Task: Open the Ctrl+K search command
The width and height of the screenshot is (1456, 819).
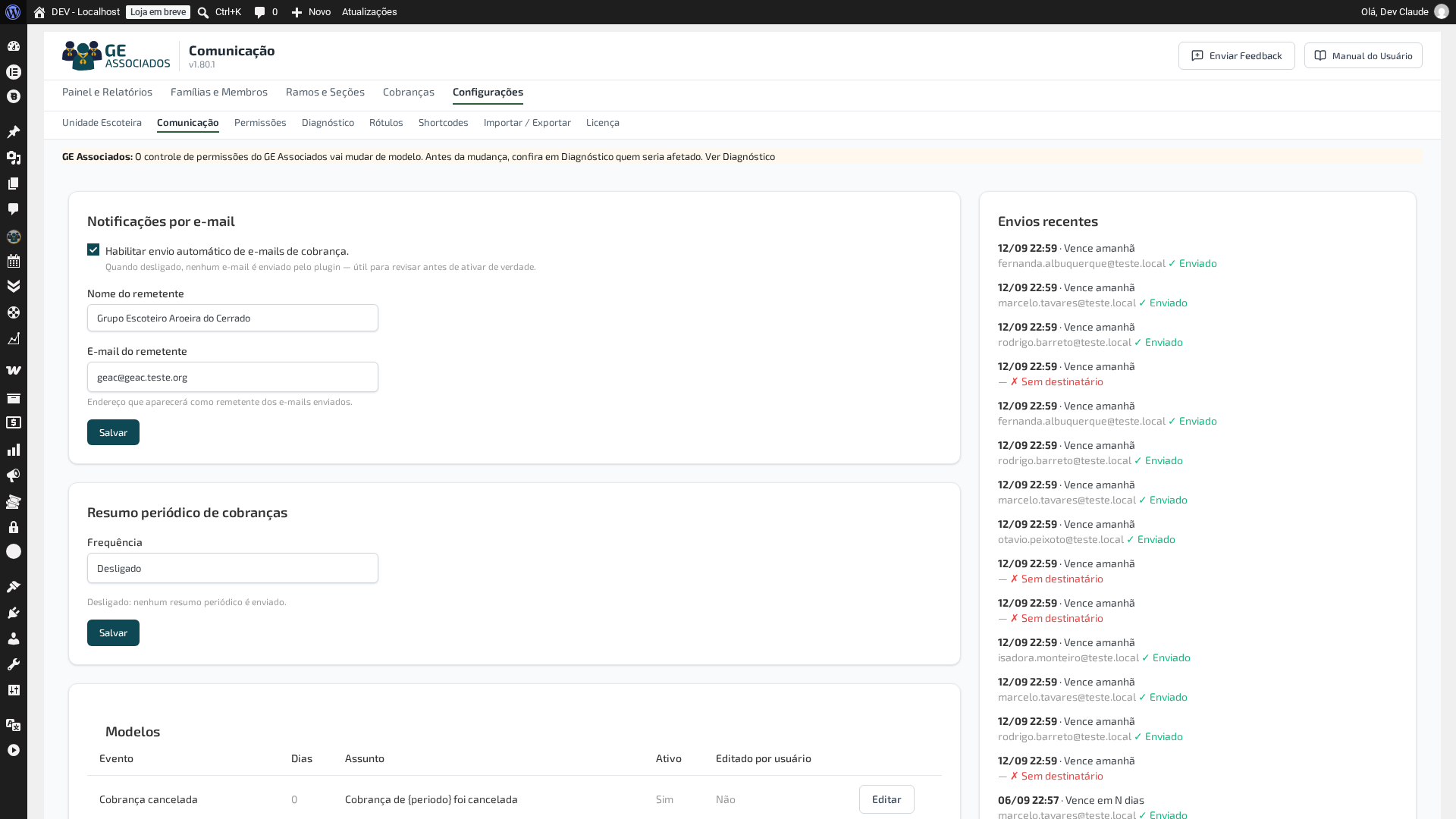Action: tap(219, 12)
